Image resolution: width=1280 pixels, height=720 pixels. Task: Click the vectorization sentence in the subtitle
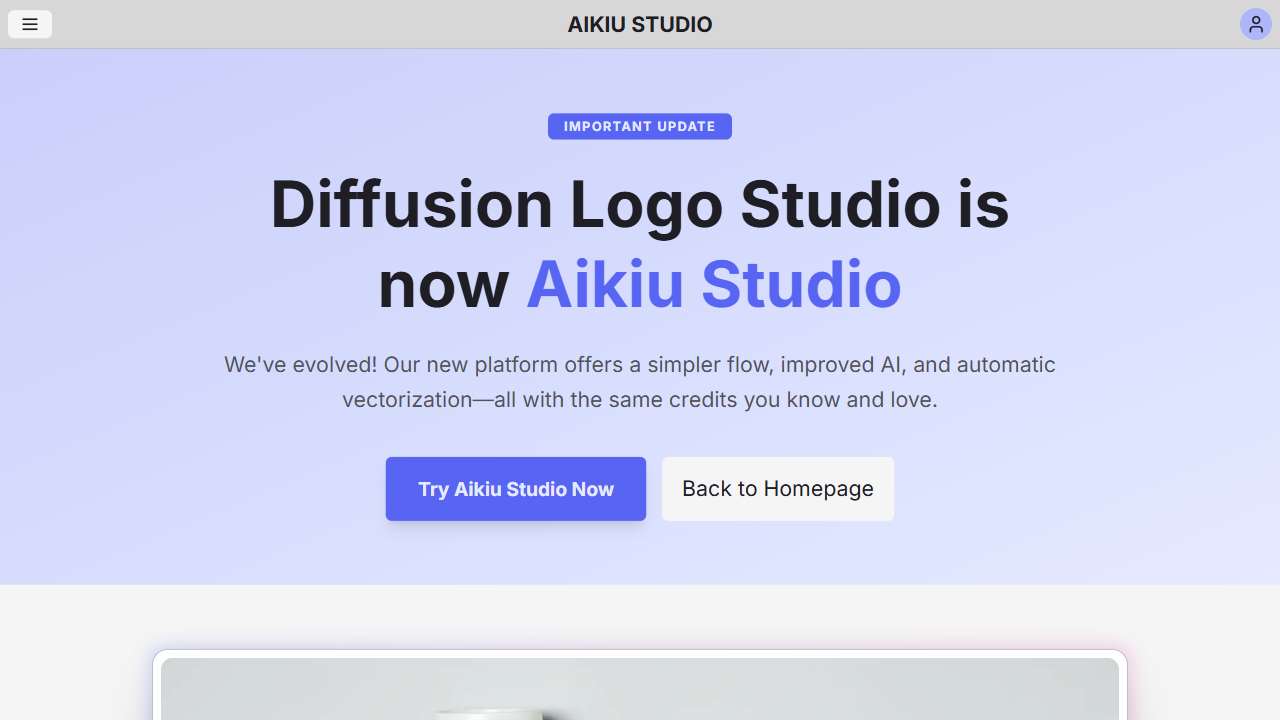click(640, 400)
